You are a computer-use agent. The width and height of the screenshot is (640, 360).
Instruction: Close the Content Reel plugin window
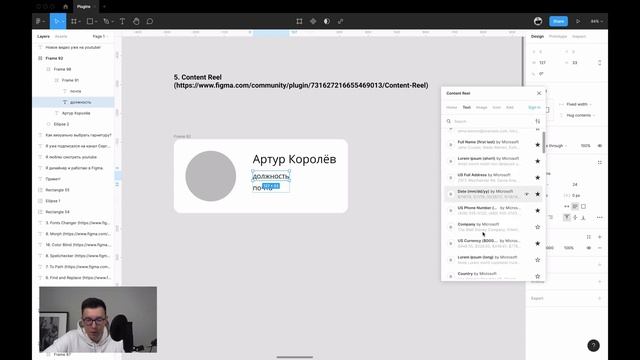pos(539,93)
